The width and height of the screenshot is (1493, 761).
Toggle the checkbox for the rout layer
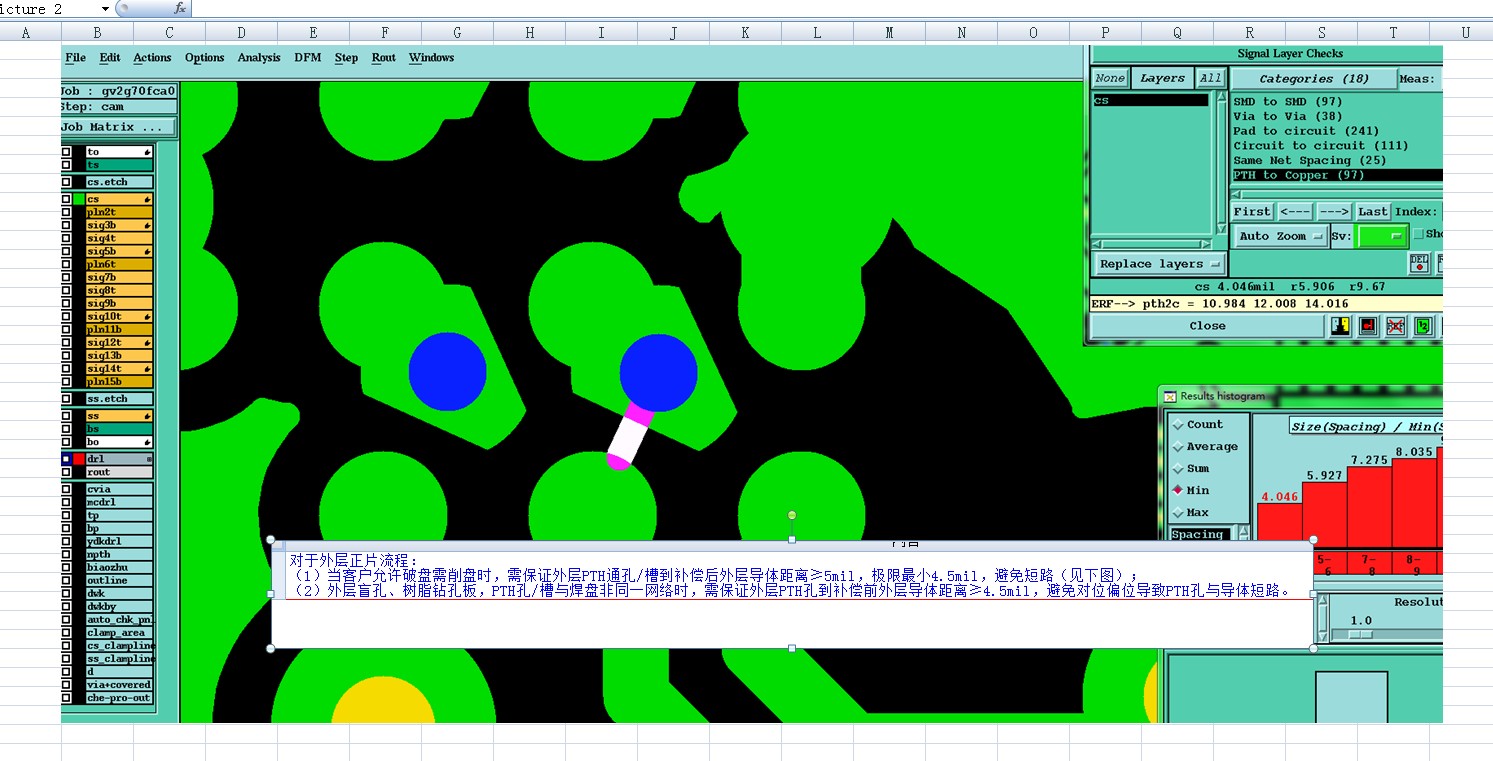66,472
